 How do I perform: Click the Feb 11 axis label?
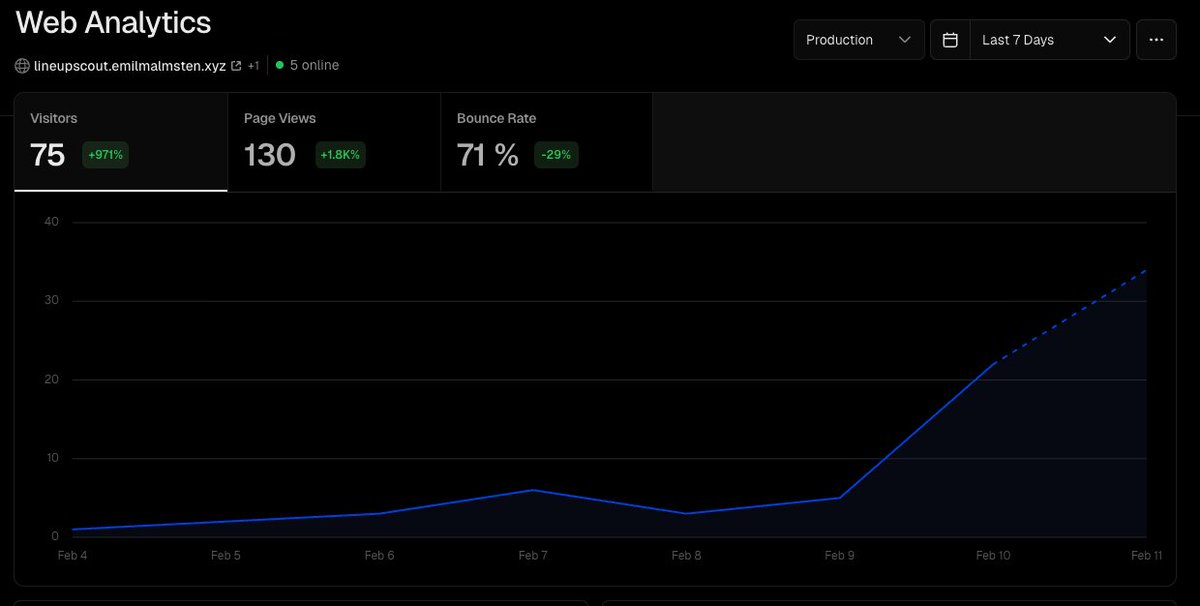point(1146,555)
